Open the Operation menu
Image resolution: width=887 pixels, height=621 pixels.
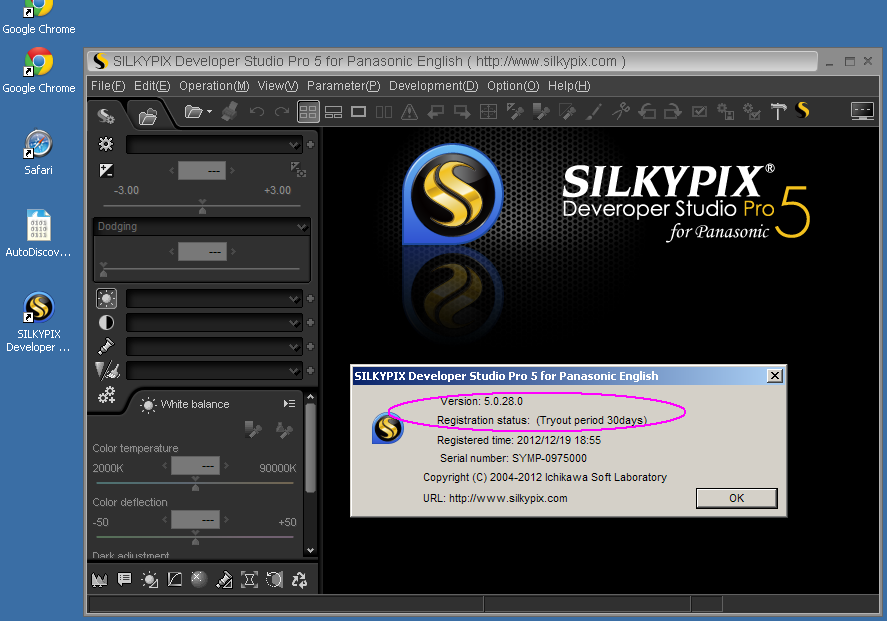(x=214, y=86)
